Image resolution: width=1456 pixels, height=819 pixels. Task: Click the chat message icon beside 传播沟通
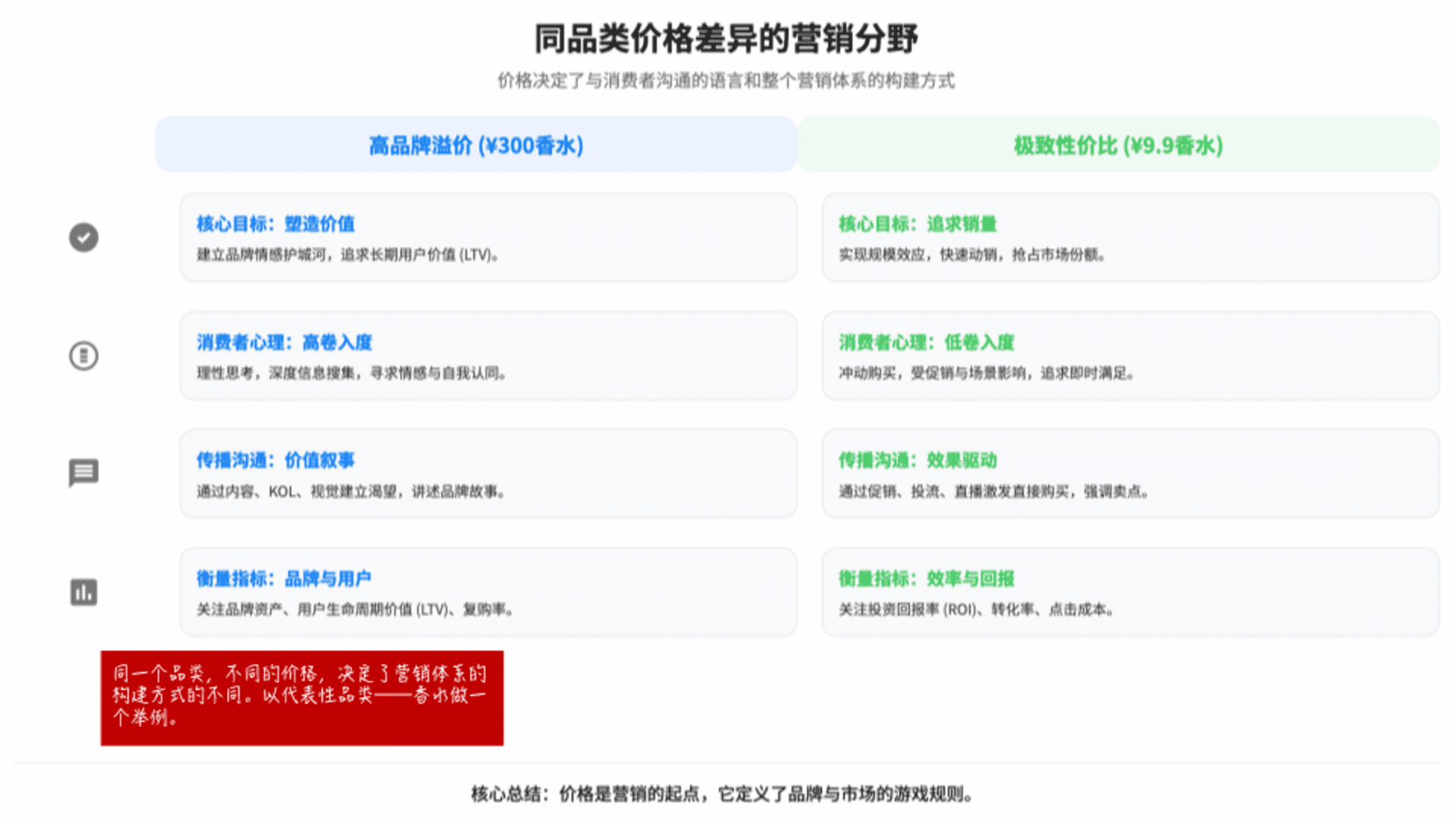[83, 473]
